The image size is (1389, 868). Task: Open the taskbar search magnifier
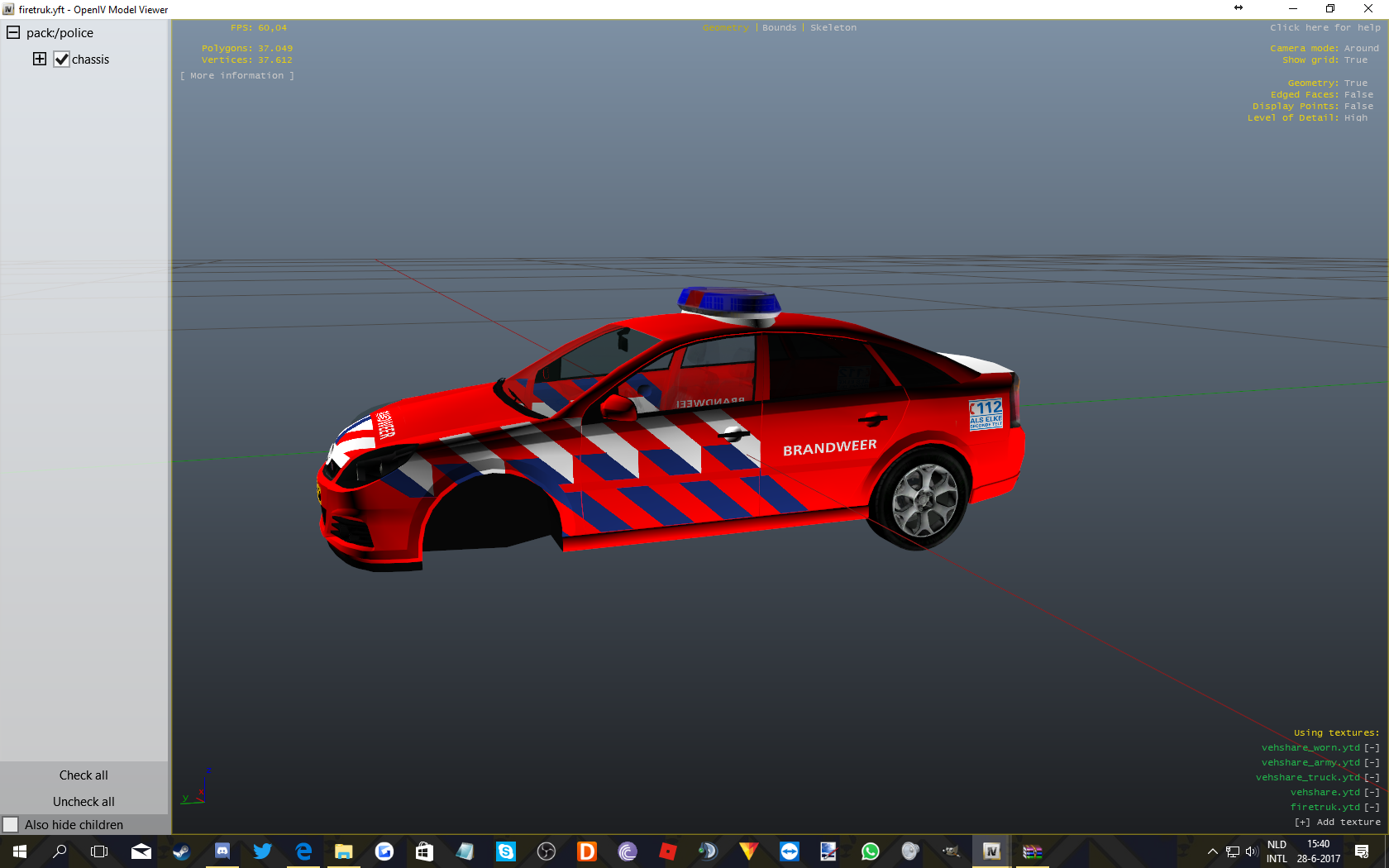tap(60, 851)
